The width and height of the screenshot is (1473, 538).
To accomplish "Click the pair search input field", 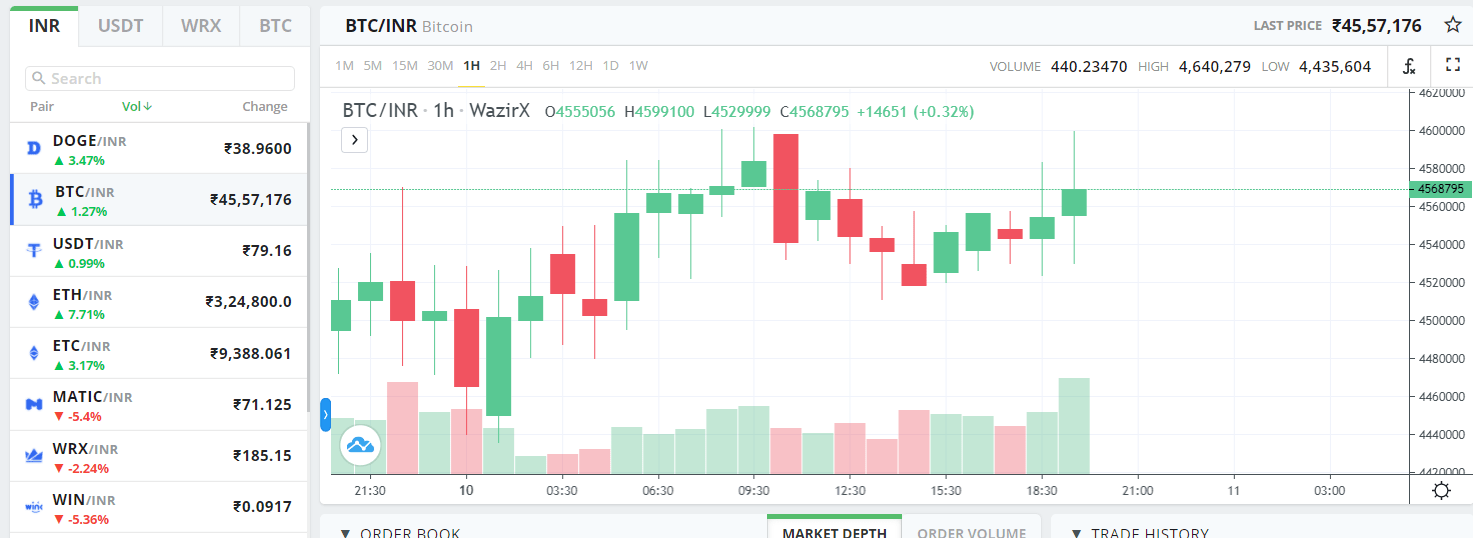I will click(160, 78).
